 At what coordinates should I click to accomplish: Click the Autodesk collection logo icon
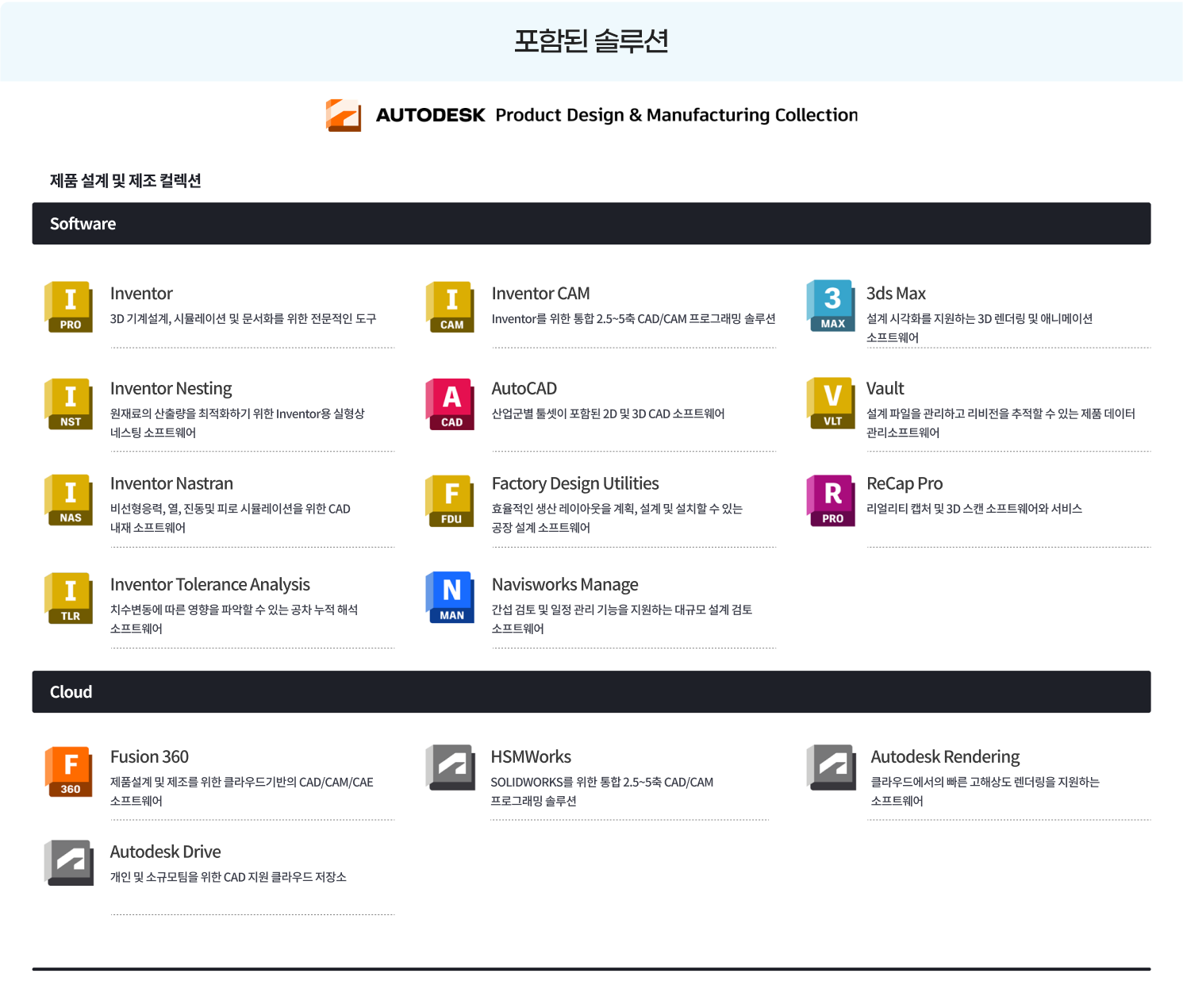pyautogui.click(x=344, y=115)
